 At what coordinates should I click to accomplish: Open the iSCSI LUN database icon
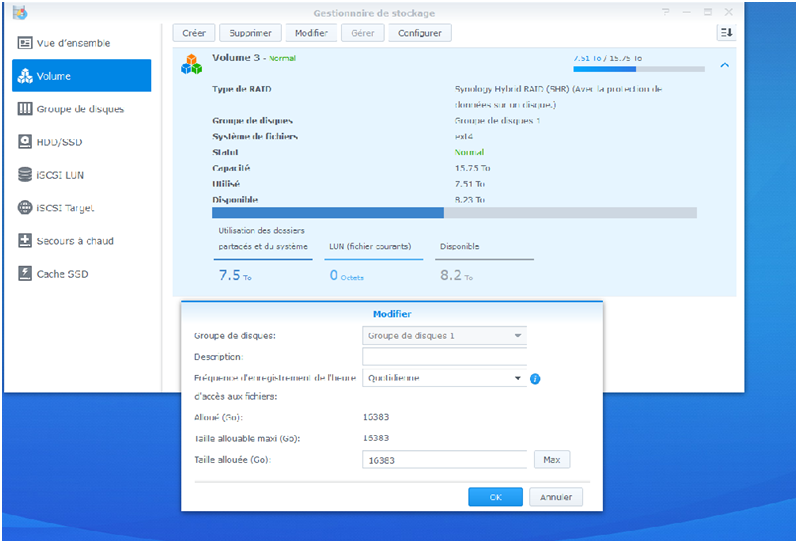click(x=25, y=175)
